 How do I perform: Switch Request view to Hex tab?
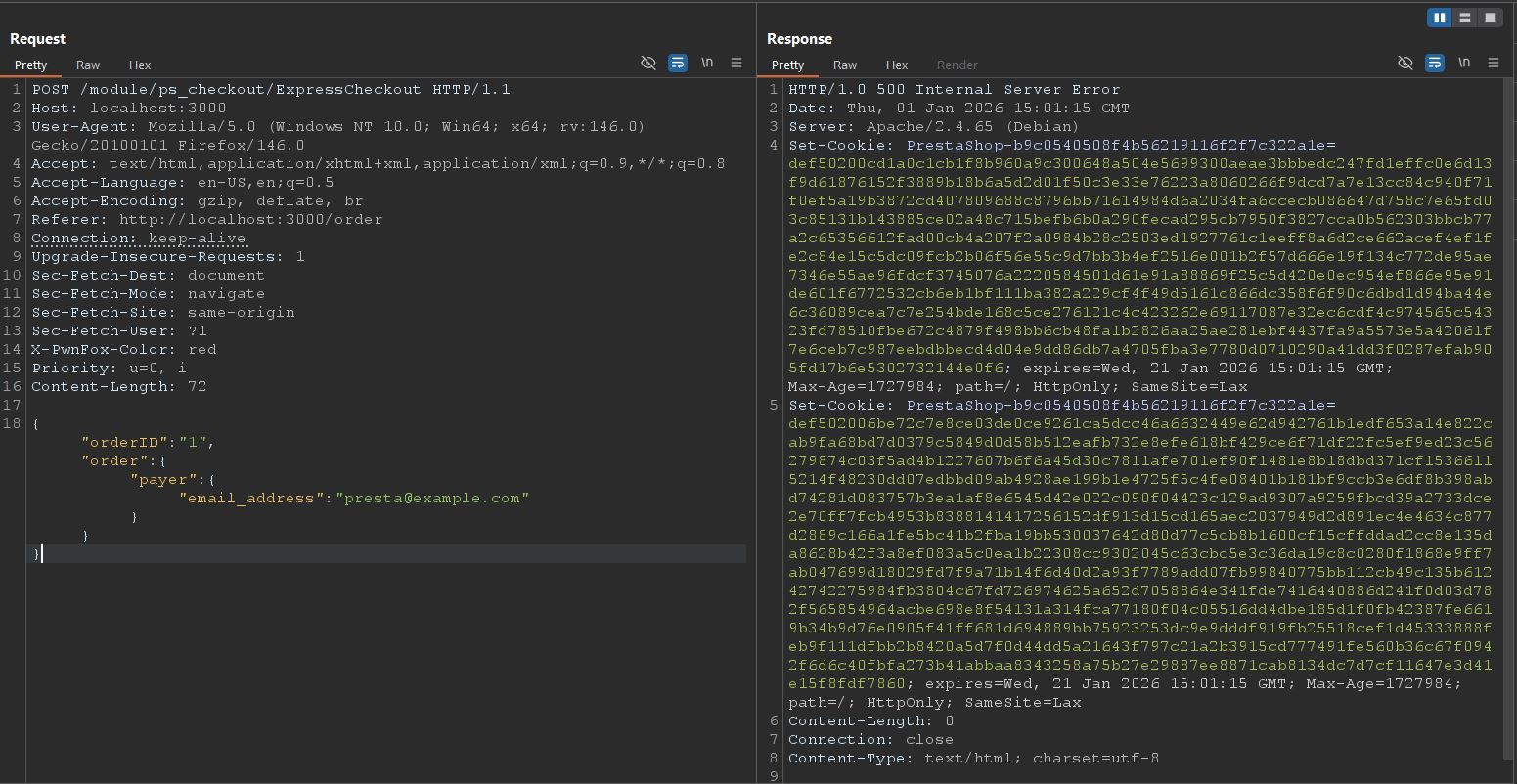pyautogui.click(x=140, y=65)
